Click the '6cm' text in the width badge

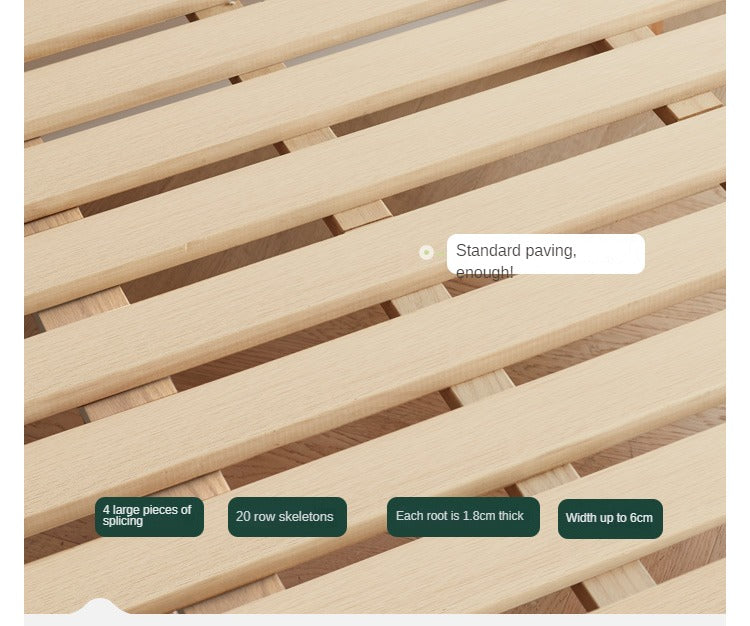point(641,518)
